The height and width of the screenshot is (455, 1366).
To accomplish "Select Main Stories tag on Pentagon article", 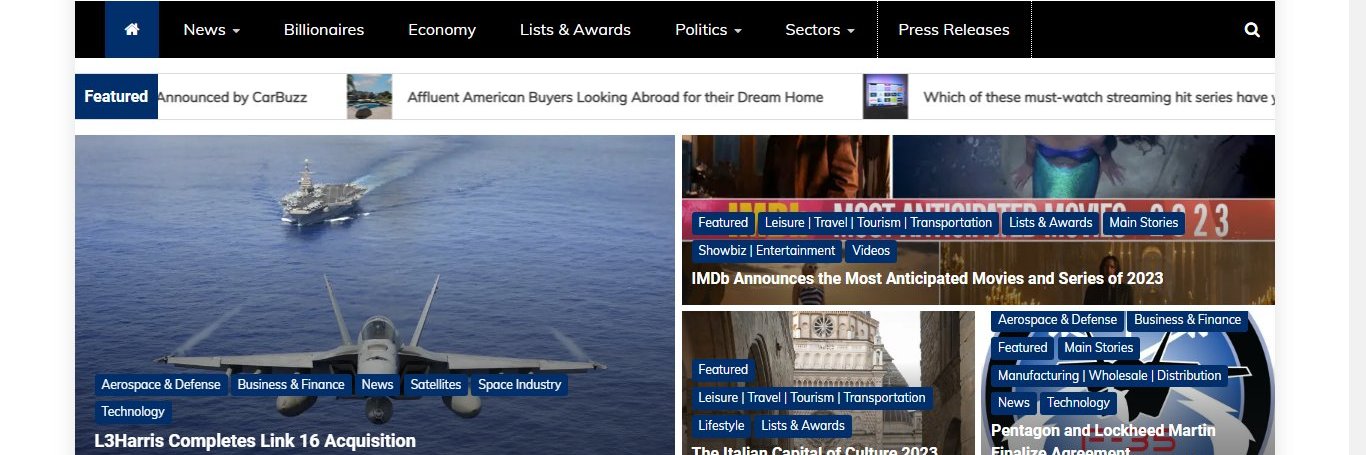I will (1098, 348).
